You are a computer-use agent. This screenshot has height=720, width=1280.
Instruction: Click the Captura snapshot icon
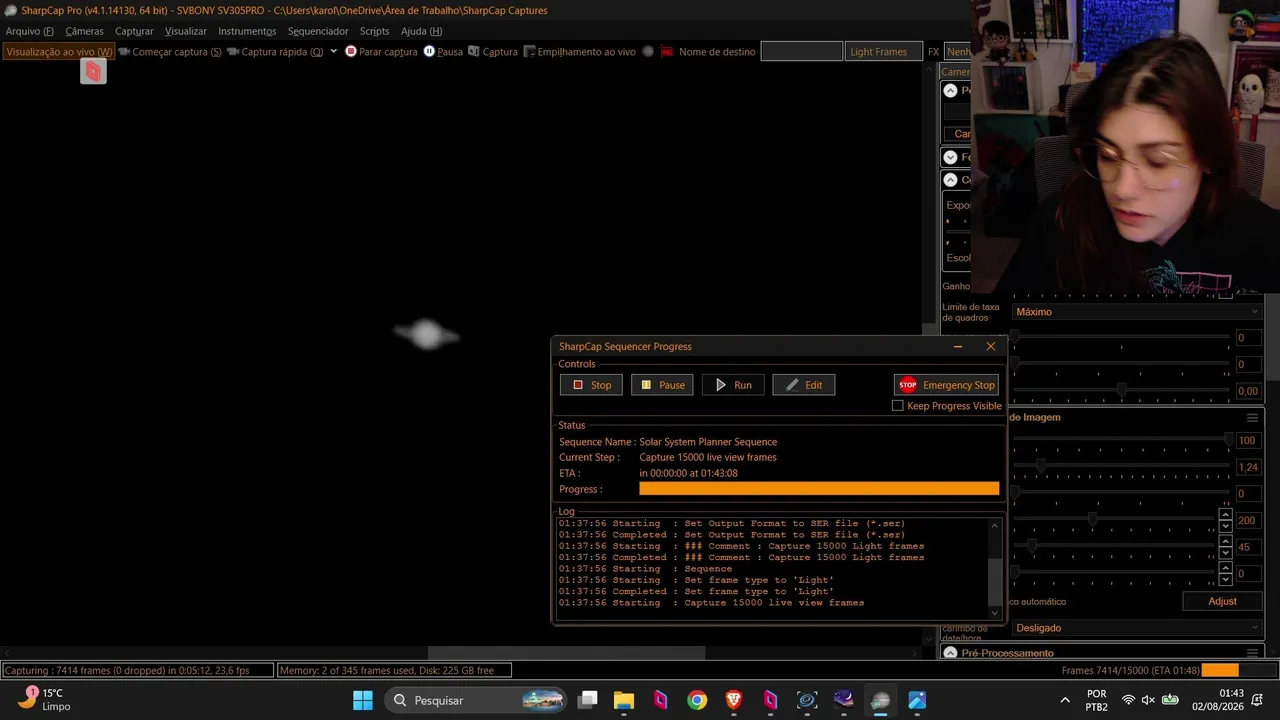(474, 51)
